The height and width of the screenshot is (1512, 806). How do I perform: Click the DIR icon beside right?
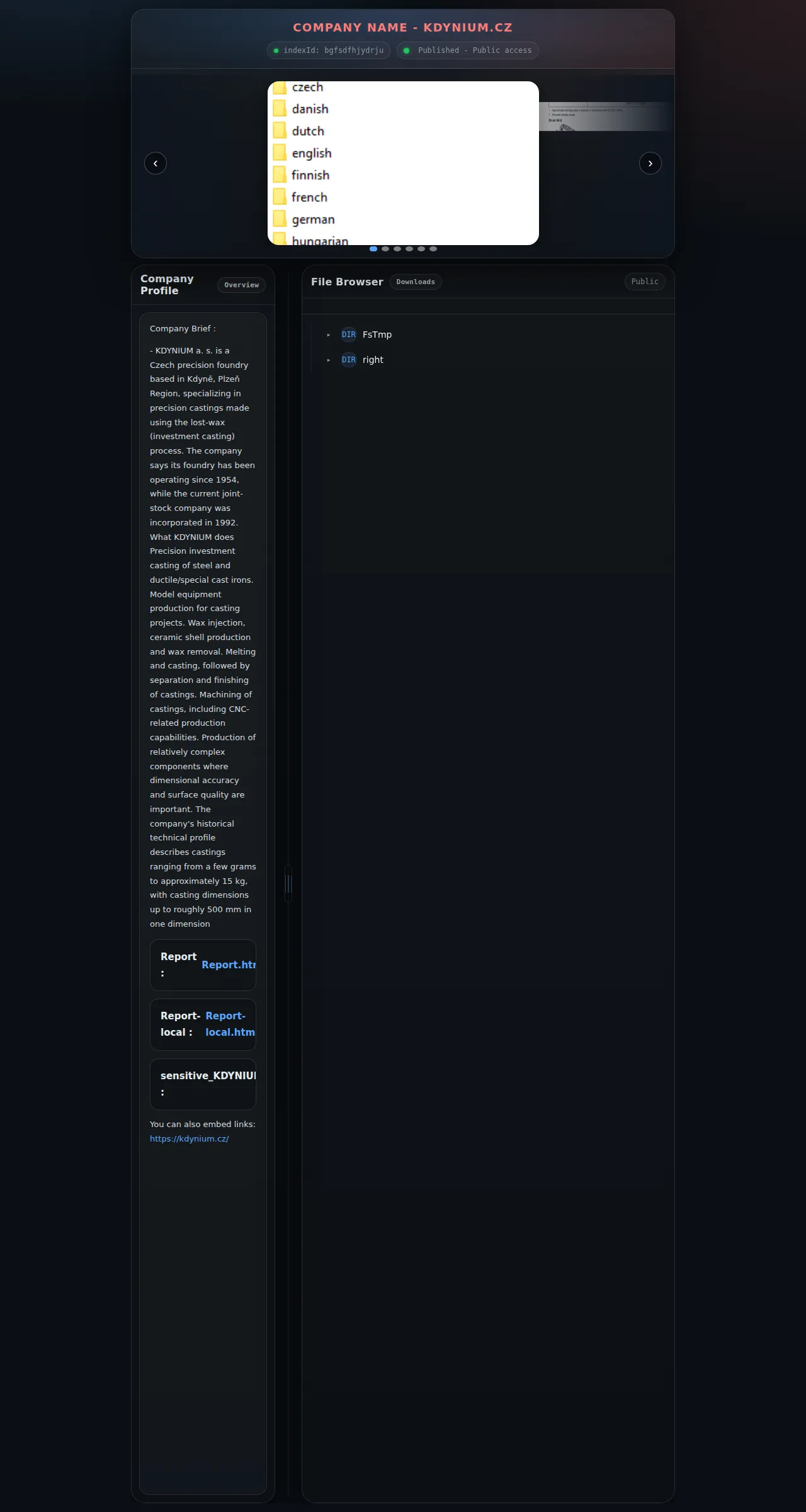pyautogui.click(x=349, y=360)
